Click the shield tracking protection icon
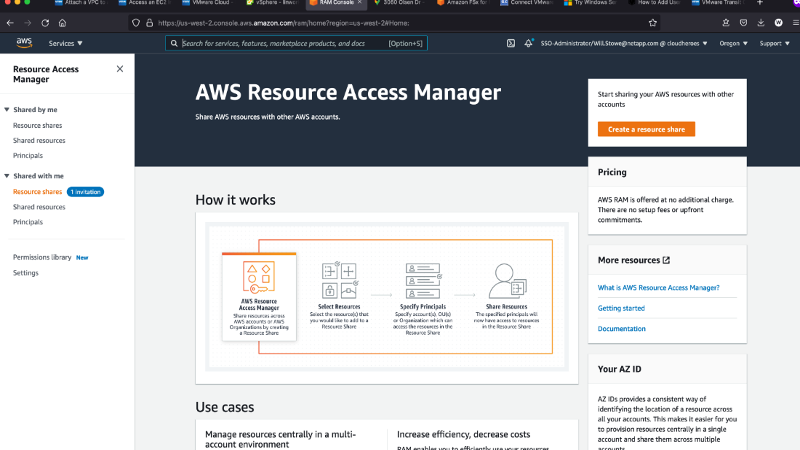 point(136,23)
